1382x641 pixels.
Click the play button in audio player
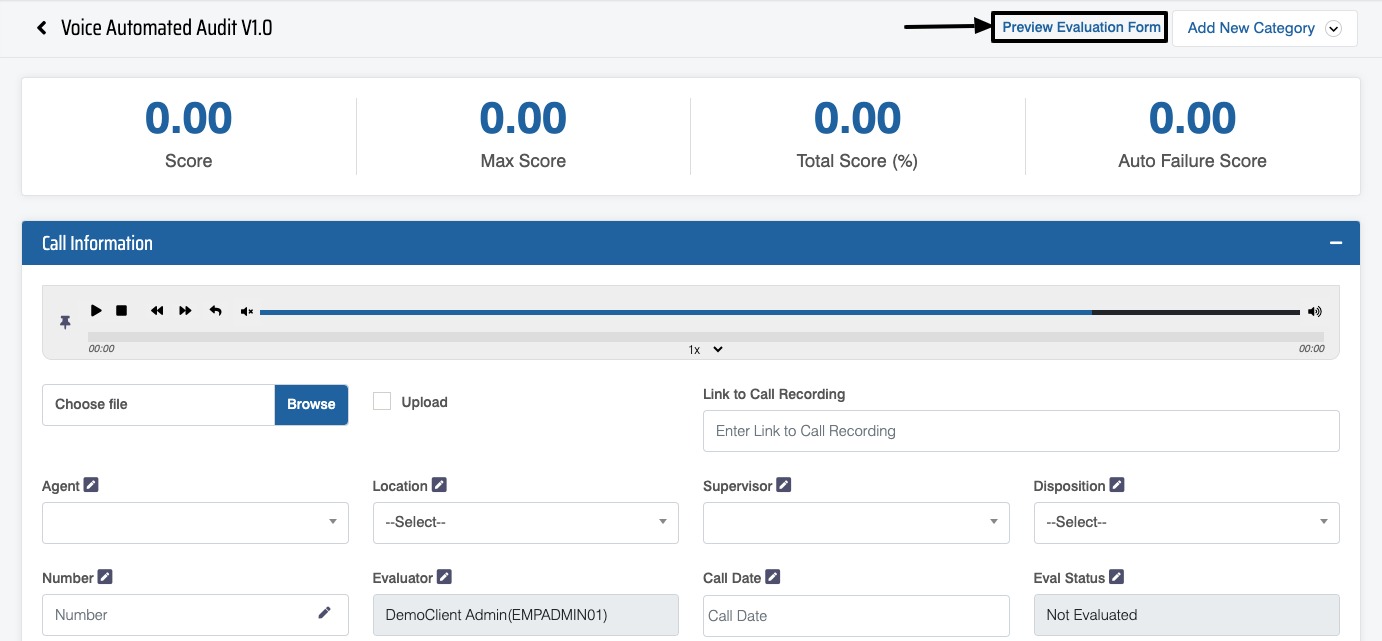point(96,311)
